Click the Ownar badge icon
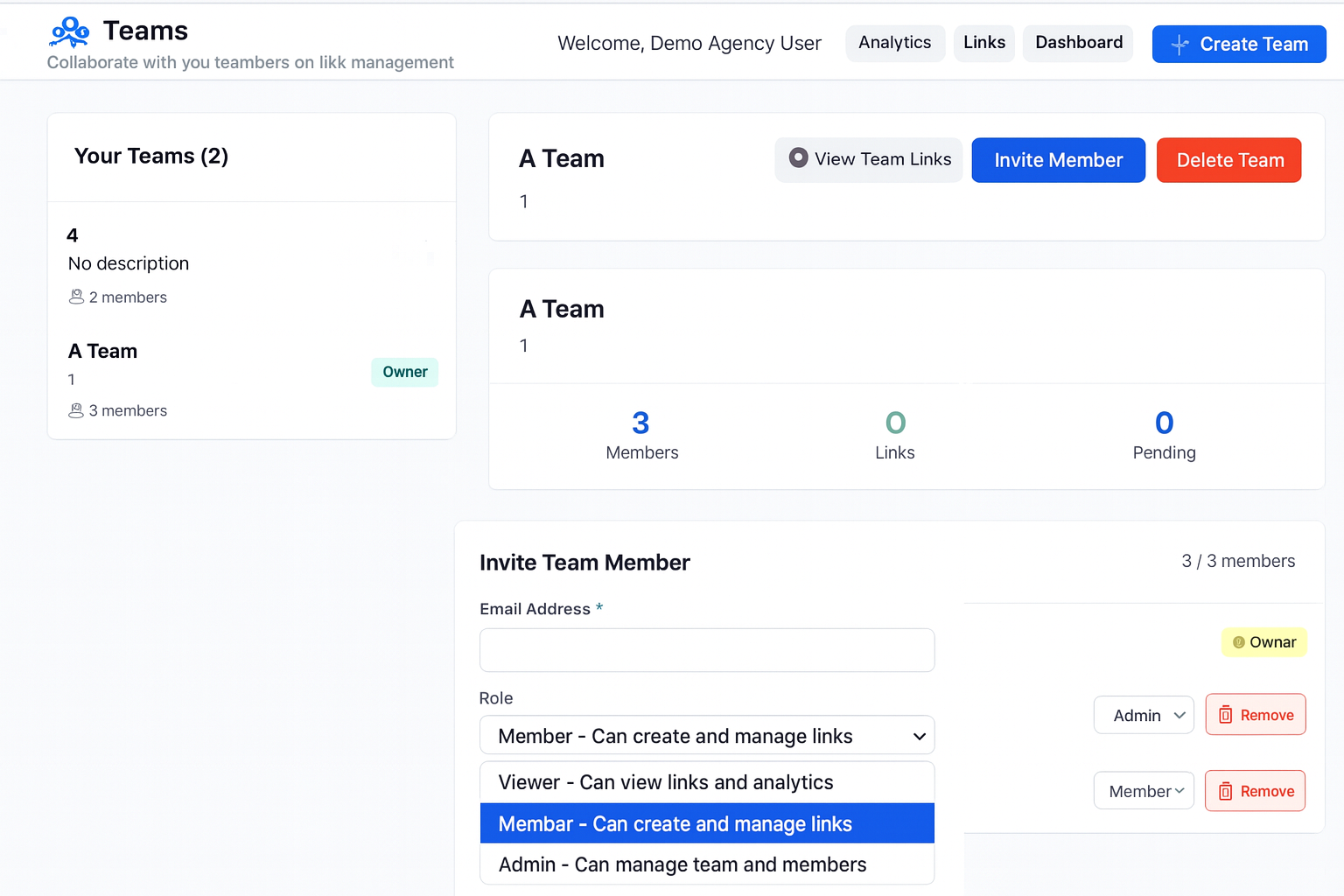 [x=1238, y=642]
